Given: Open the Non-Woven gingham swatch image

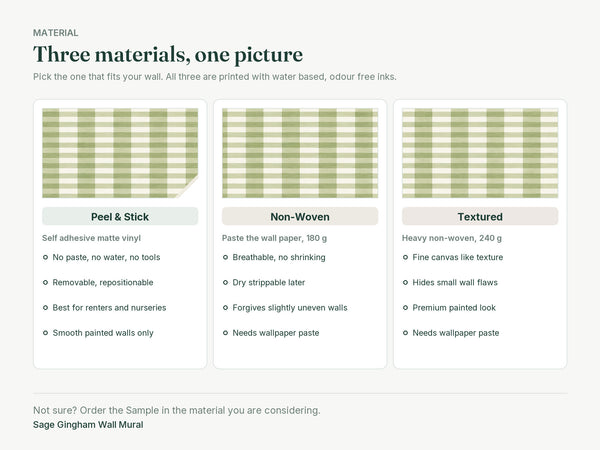Looking at the screenshot, I should click(x=300, y=153).
